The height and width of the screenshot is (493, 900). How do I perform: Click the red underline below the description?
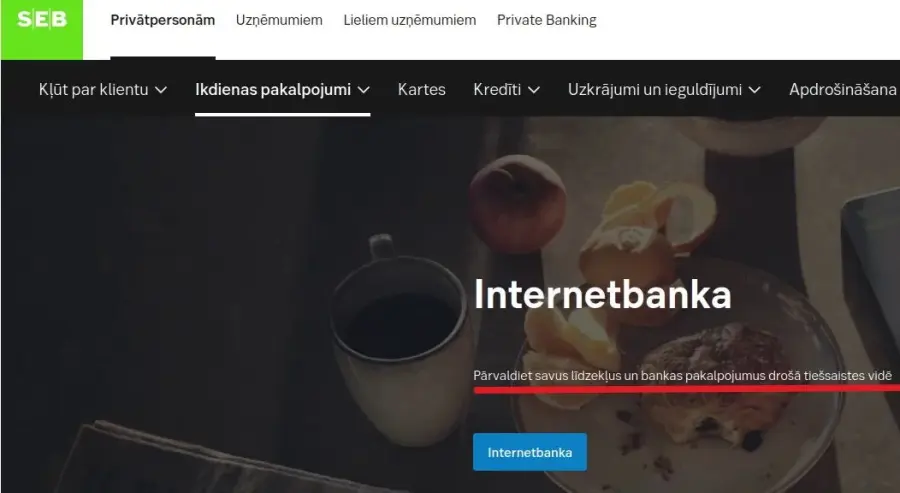tap(686, 389)
